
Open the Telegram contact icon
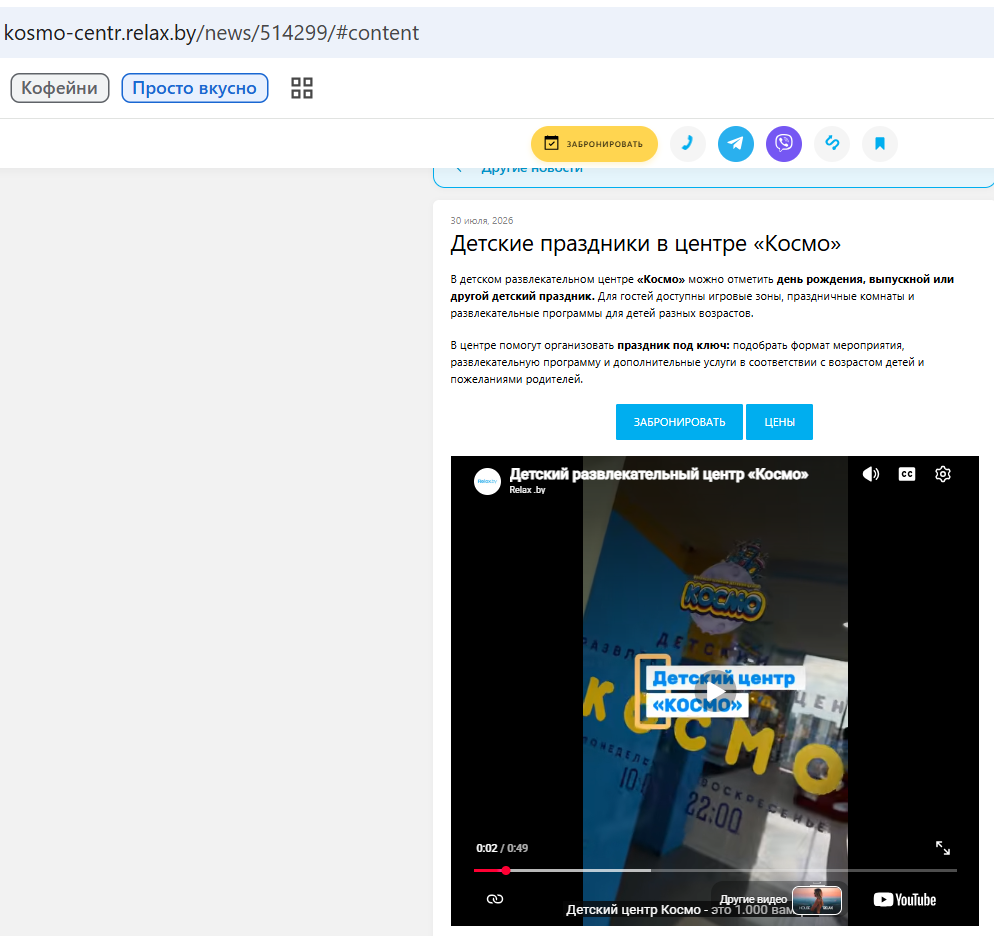(735, 144)
